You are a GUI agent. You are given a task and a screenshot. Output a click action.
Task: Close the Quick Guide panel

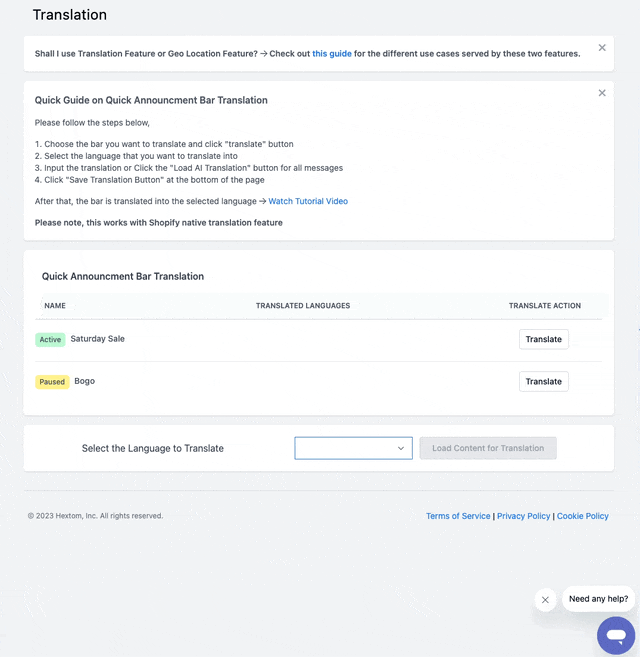(602, 93)
